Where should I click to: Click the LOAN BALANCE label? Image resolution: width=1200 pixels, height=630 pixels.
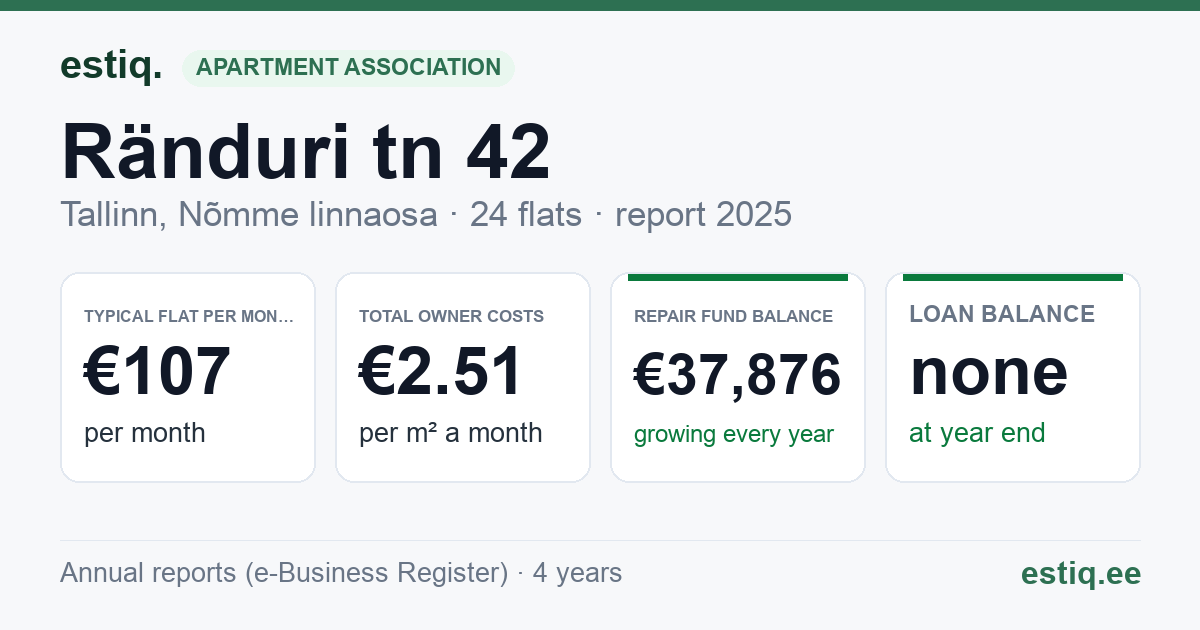coord(1002,314)
